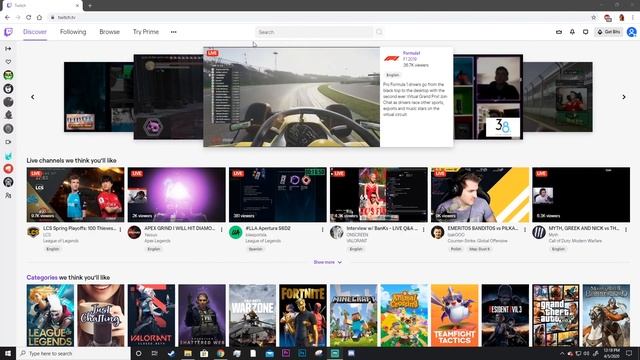Switch to the Following tab
This screenshot has height=360, width=640.
point(73,32)
